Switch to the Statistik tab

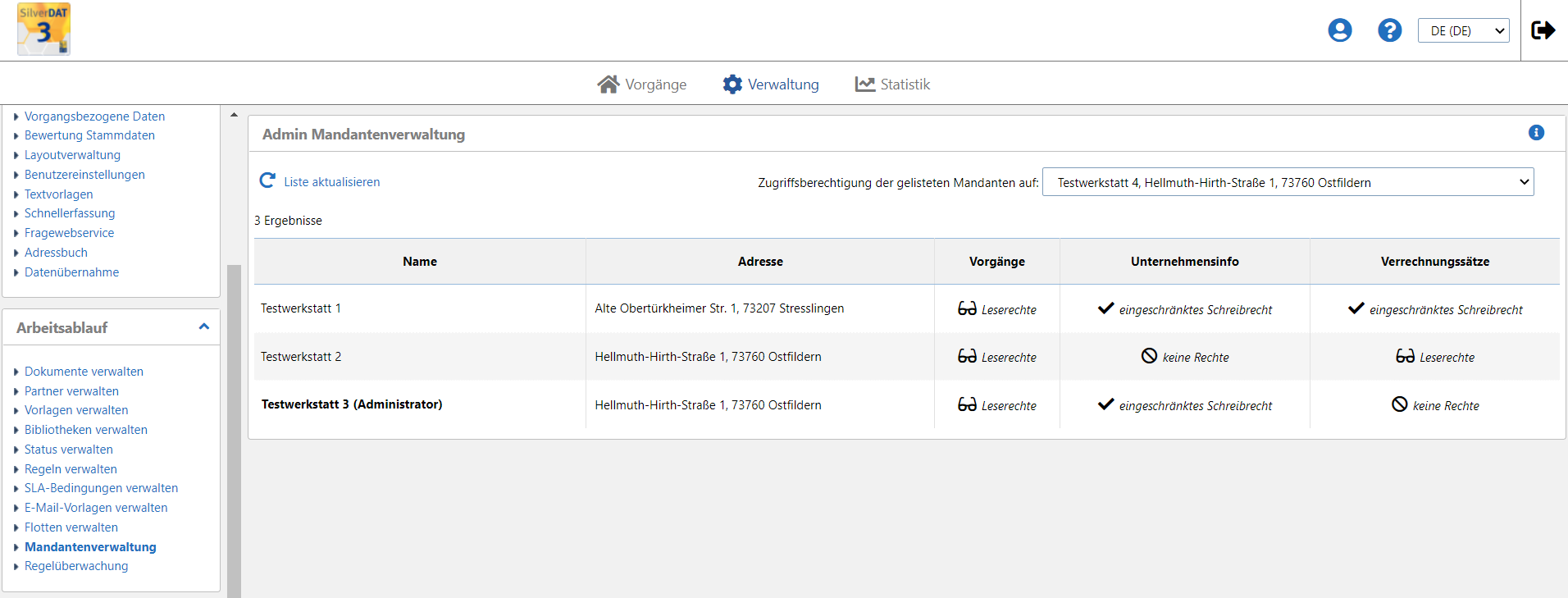[x=892, y=84]
